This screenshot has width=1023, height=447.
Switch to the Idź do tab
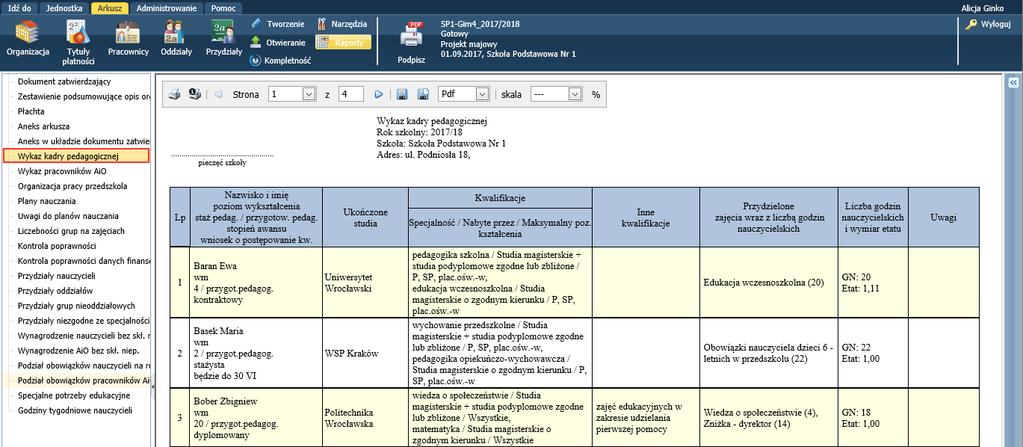[x=20, y=8]
